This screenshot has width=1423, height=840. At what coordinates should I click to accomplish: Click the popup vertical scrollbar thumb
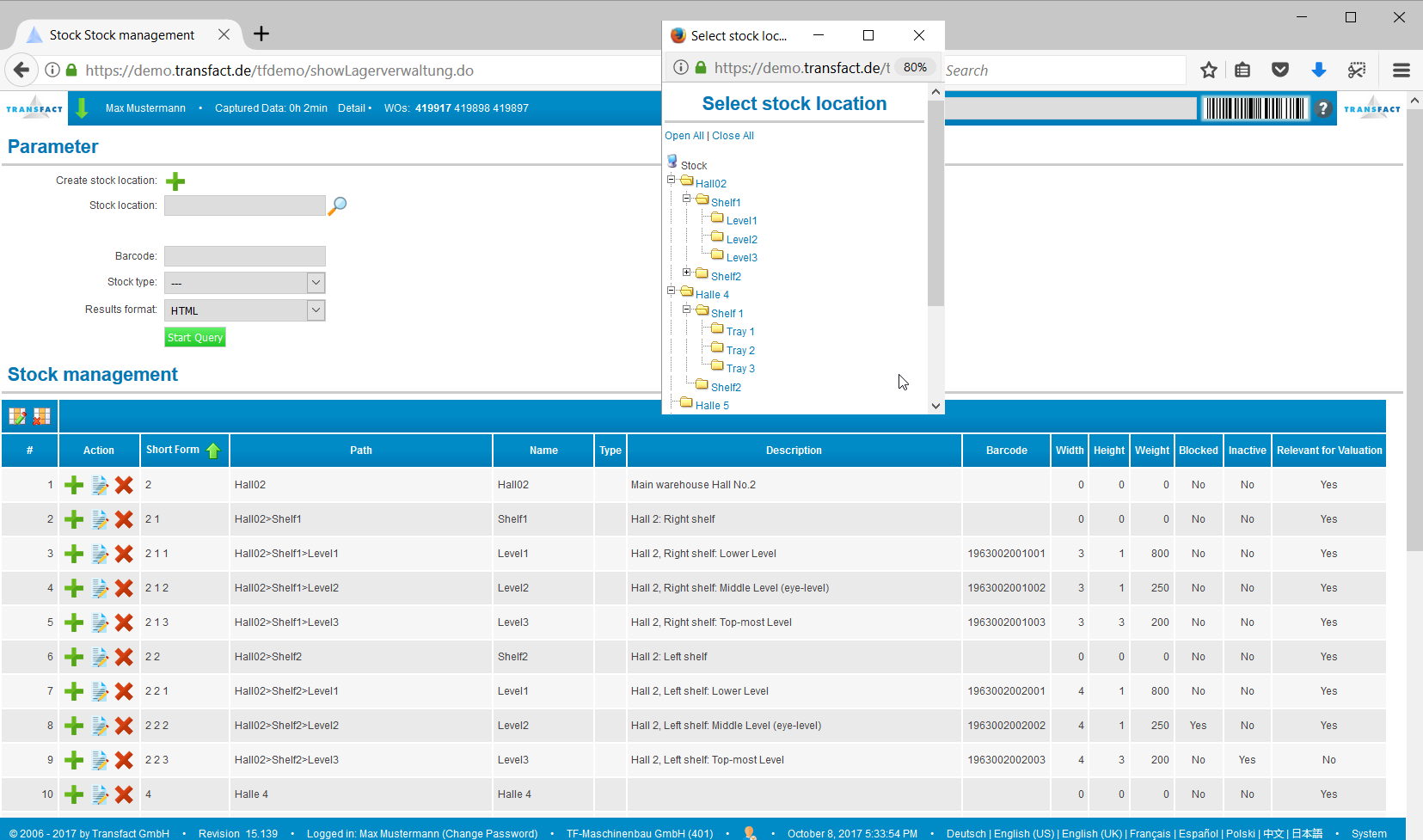pos(935,203)
